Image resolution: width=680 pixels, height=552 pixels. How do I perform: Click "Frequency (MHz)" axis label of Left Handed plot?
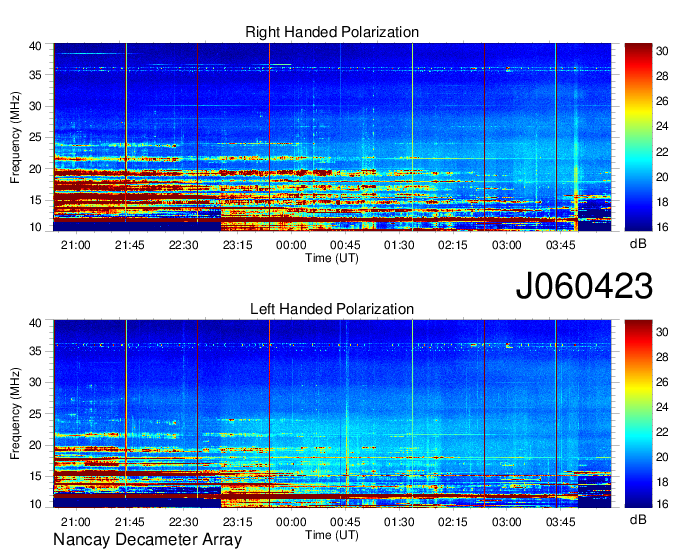[15, 414]
